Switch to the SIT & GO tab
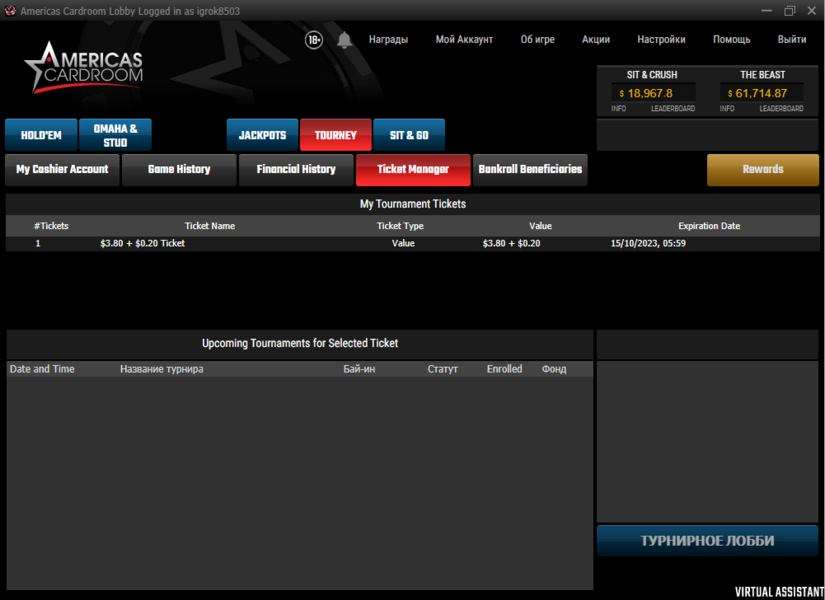 coord(409,136)
